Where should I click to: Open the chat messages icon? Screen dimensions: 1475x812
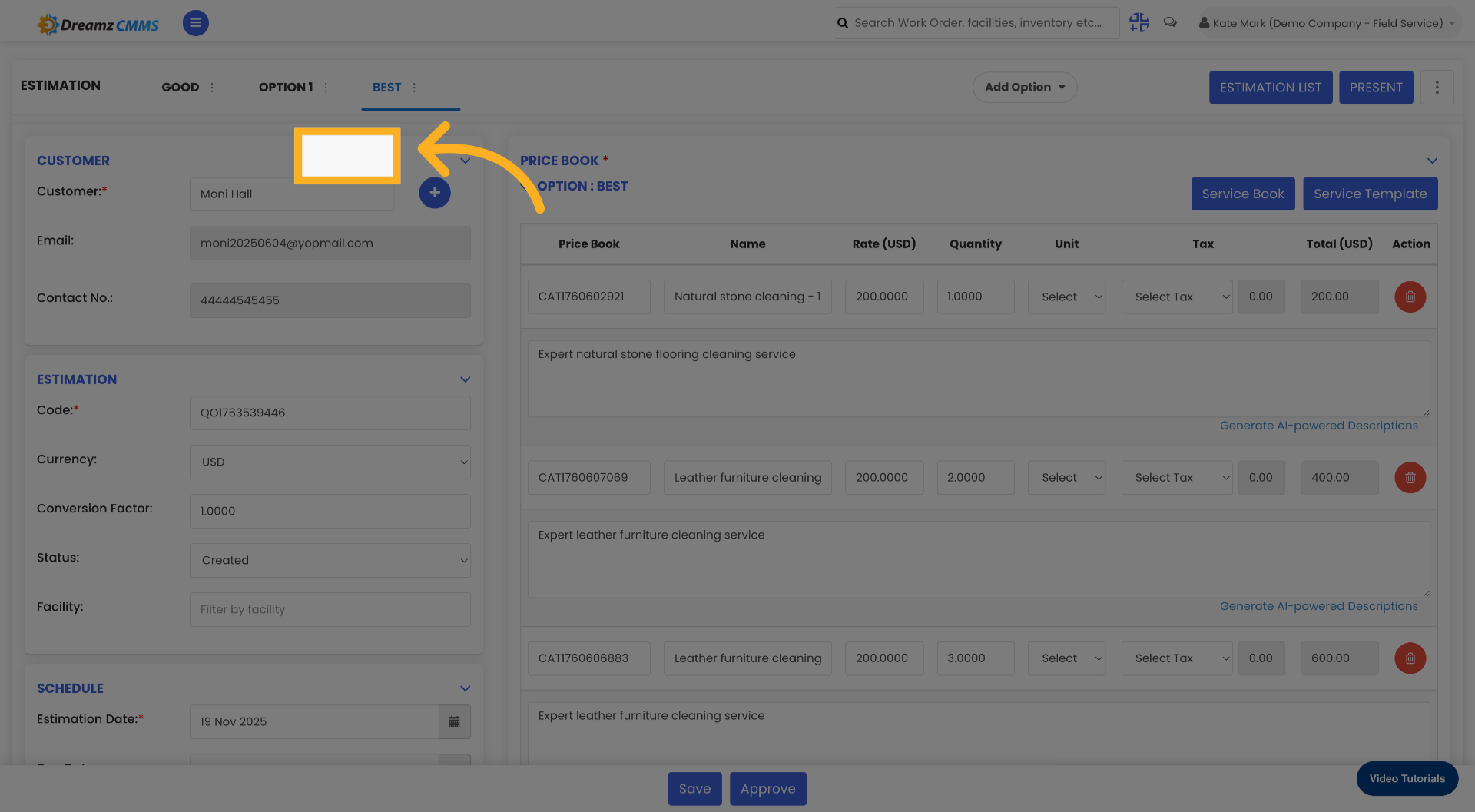pyautogui.click(x=1170, y=22)
